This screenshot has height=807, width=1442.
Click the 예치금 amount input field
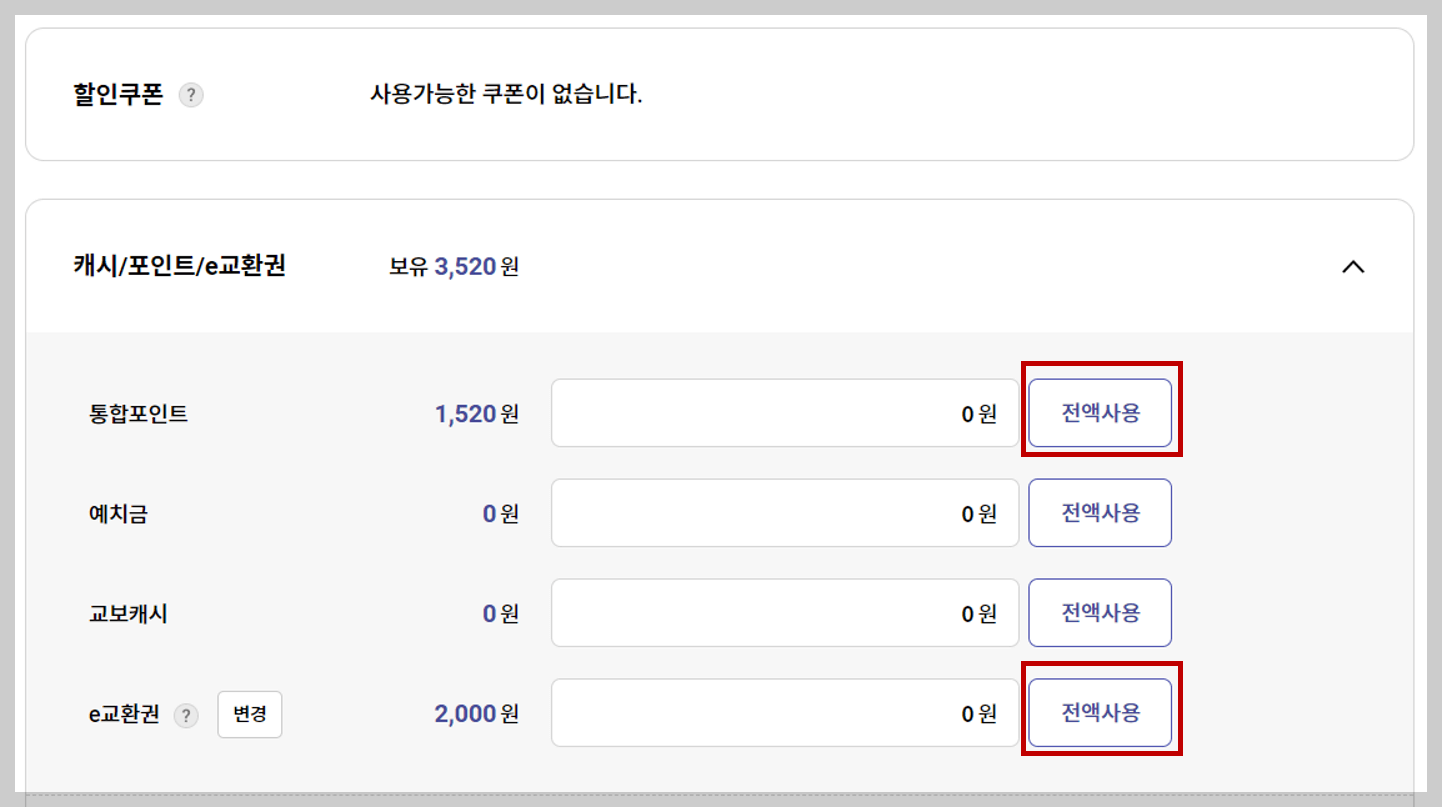point(785,513)
